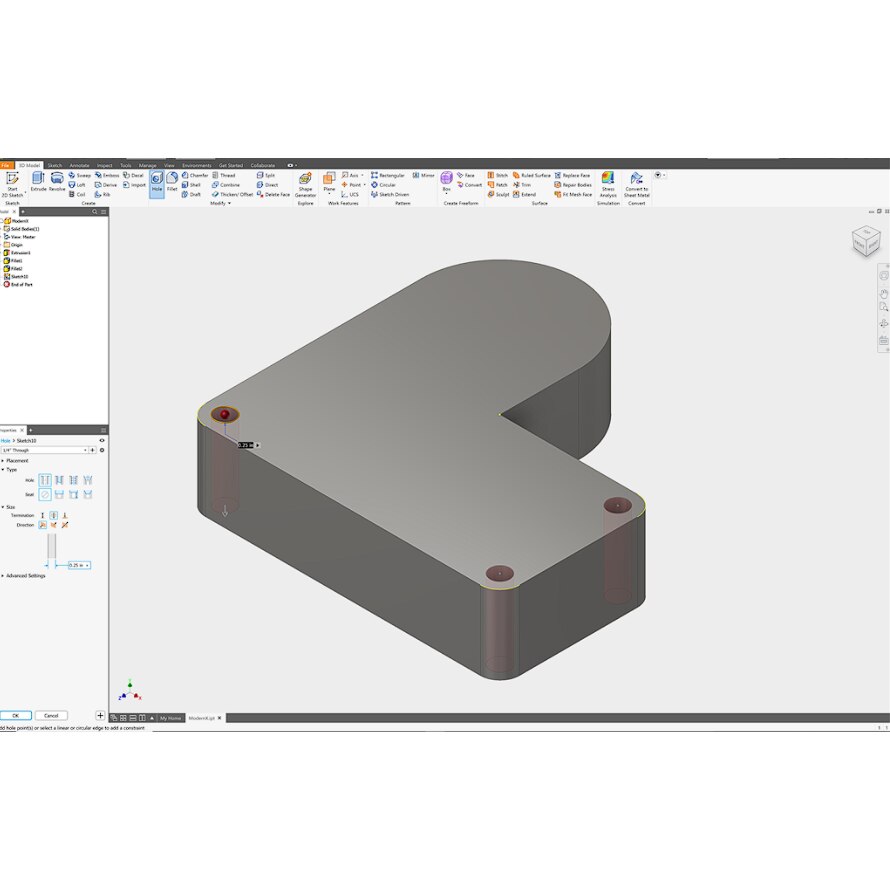Select Thicken/Offset tool
Viewport: 890px width, 890px height.
[232, 194]
